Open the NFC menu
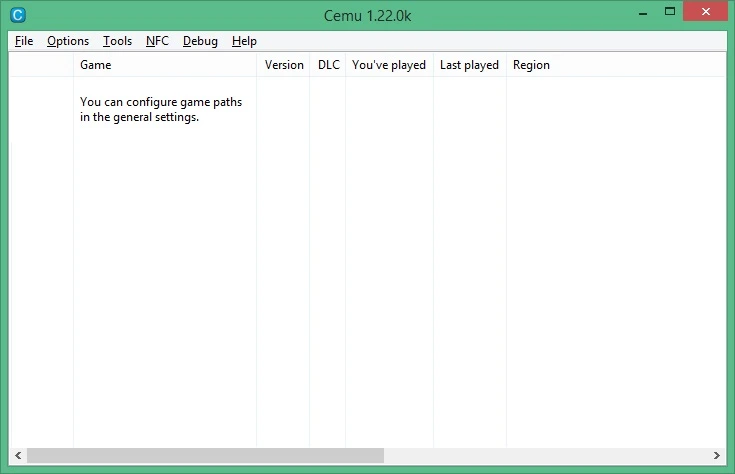This screenshot has width=735, height=474. click(x=157, y=41)
